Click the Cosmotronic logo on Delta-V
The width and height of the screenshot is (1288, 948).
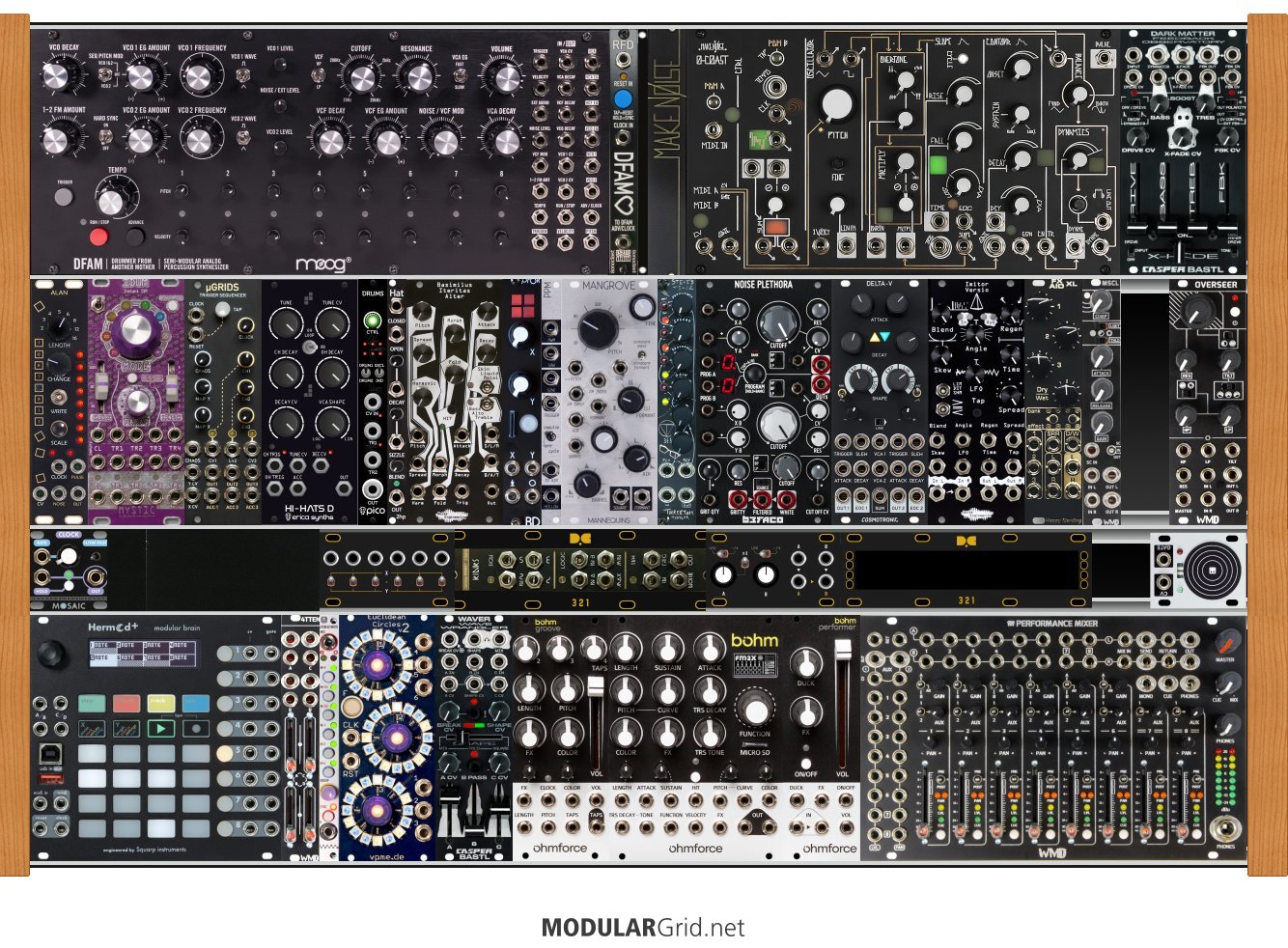(879, 518)
